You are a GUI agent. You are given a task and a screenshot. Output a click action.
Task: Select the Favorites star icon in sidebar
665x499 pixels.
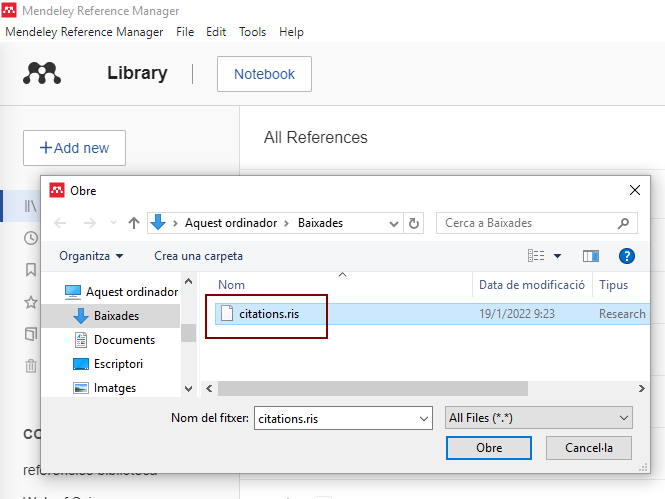31,302
